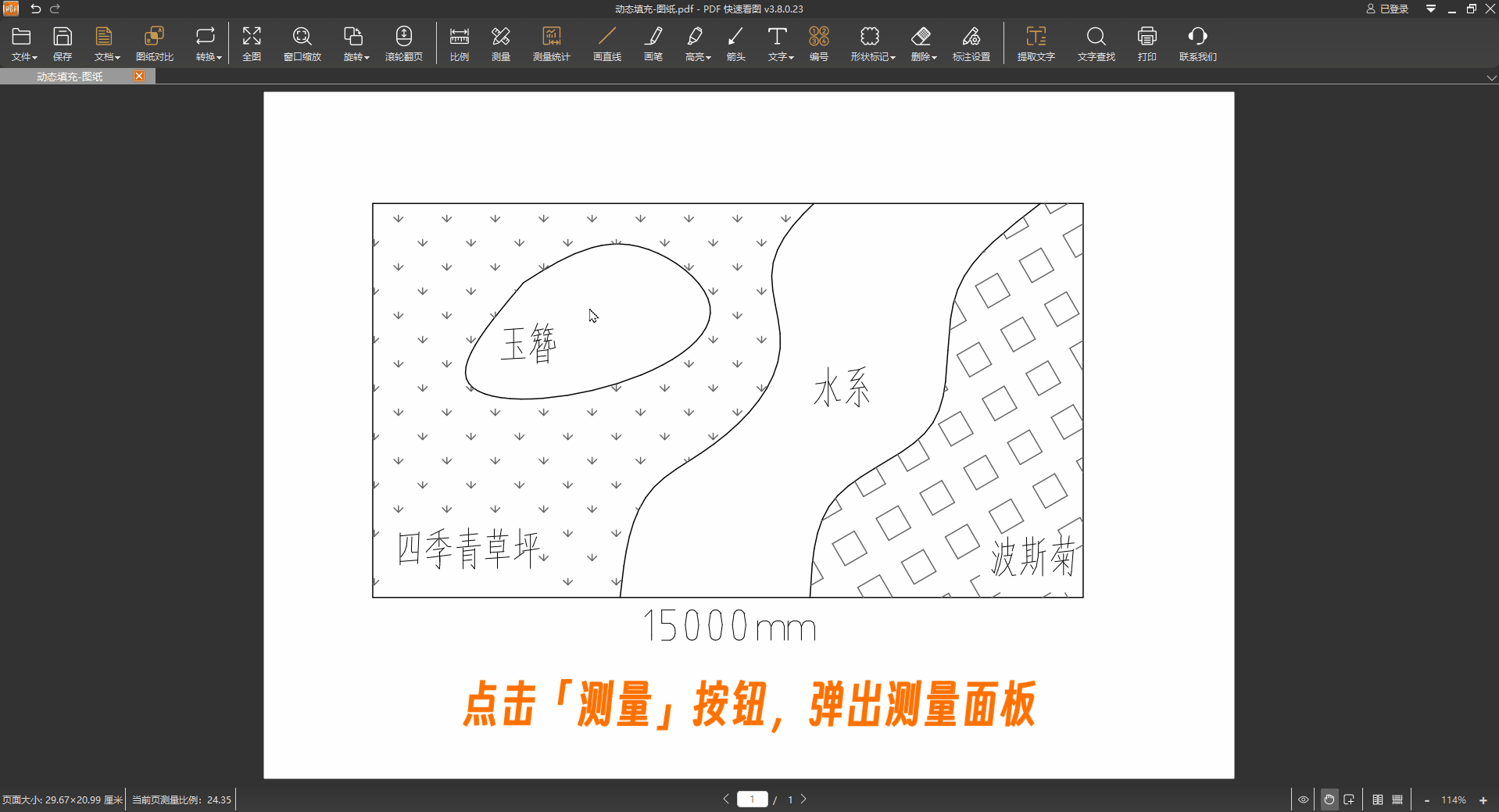Click the 114% zoom level value
The width and height of the screenshot is (1499, 812).
click(x=1454, y=800)
